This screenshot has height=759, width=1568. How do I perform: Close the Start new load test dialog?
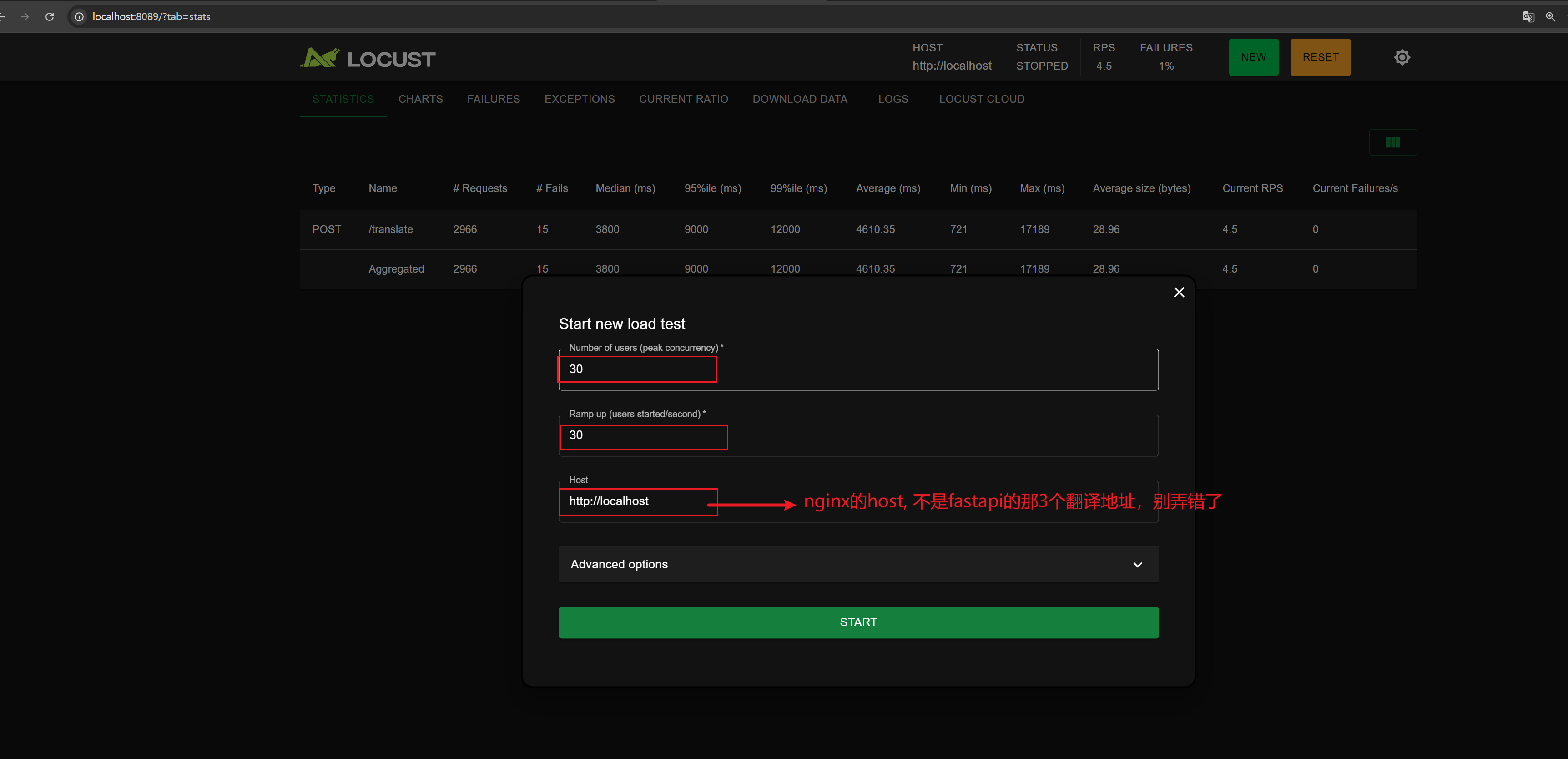pos(1179,292)
